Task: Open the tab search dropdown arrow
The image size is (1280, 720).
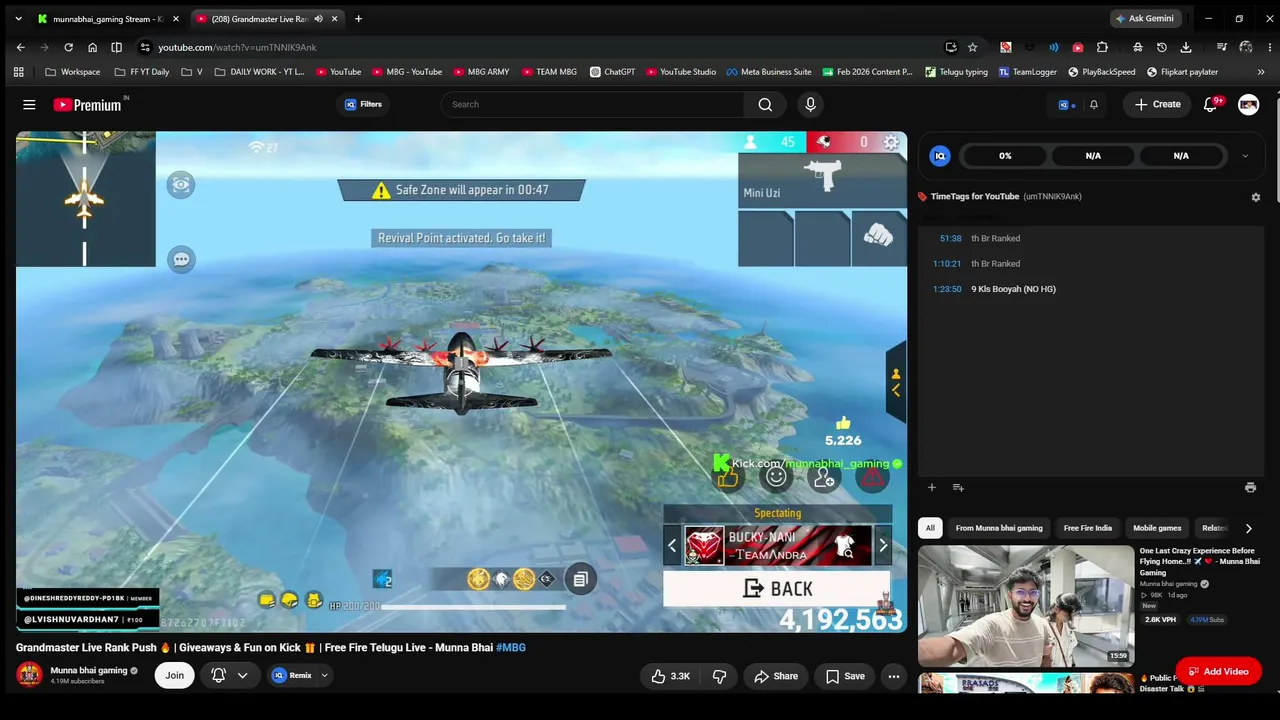Action: 18,19
